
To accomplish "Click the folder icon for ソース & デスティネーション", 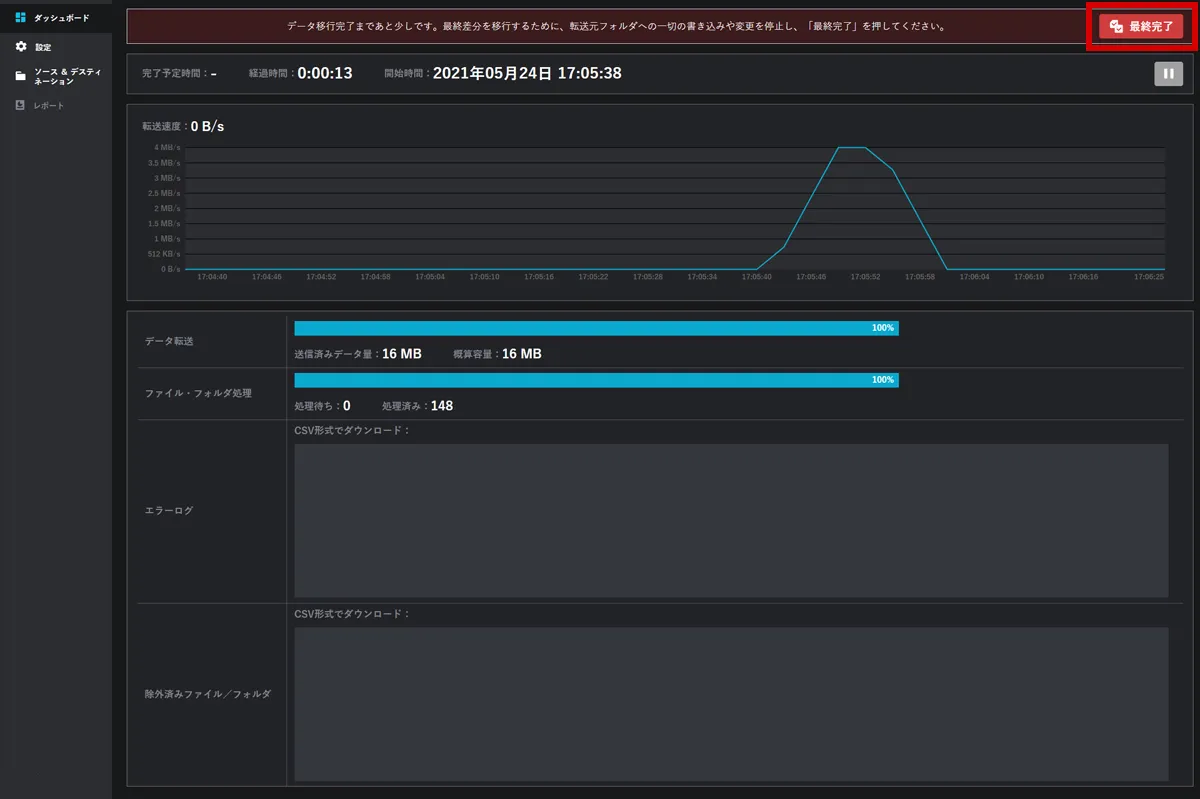I will [20, 76].
